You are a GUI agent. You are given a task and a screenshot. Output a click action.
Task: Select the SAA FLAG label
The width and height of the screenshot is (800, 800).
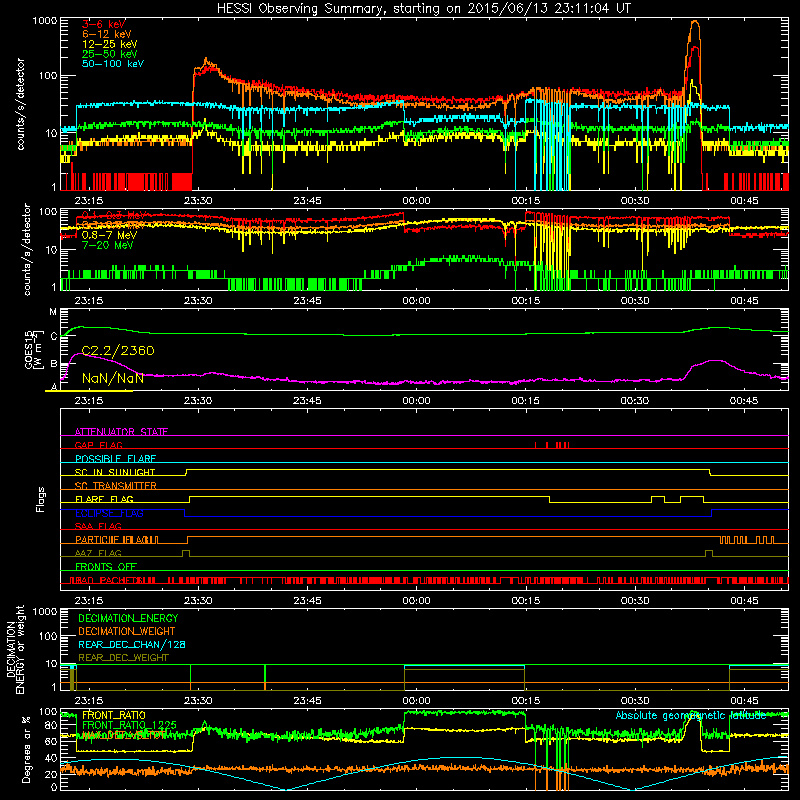(98, 526)
